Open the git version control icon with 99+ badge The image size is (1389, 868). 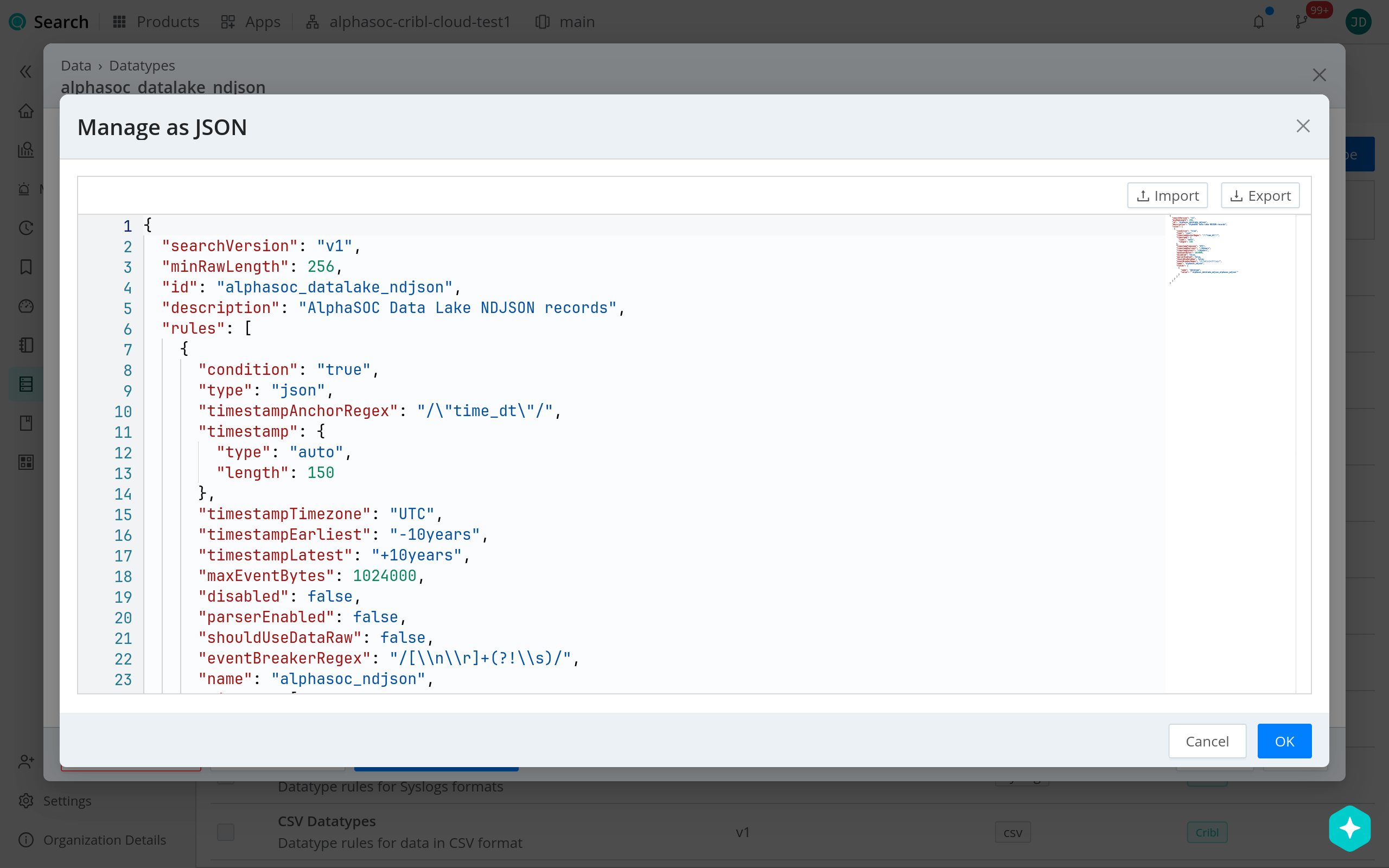click(1302, 22)
